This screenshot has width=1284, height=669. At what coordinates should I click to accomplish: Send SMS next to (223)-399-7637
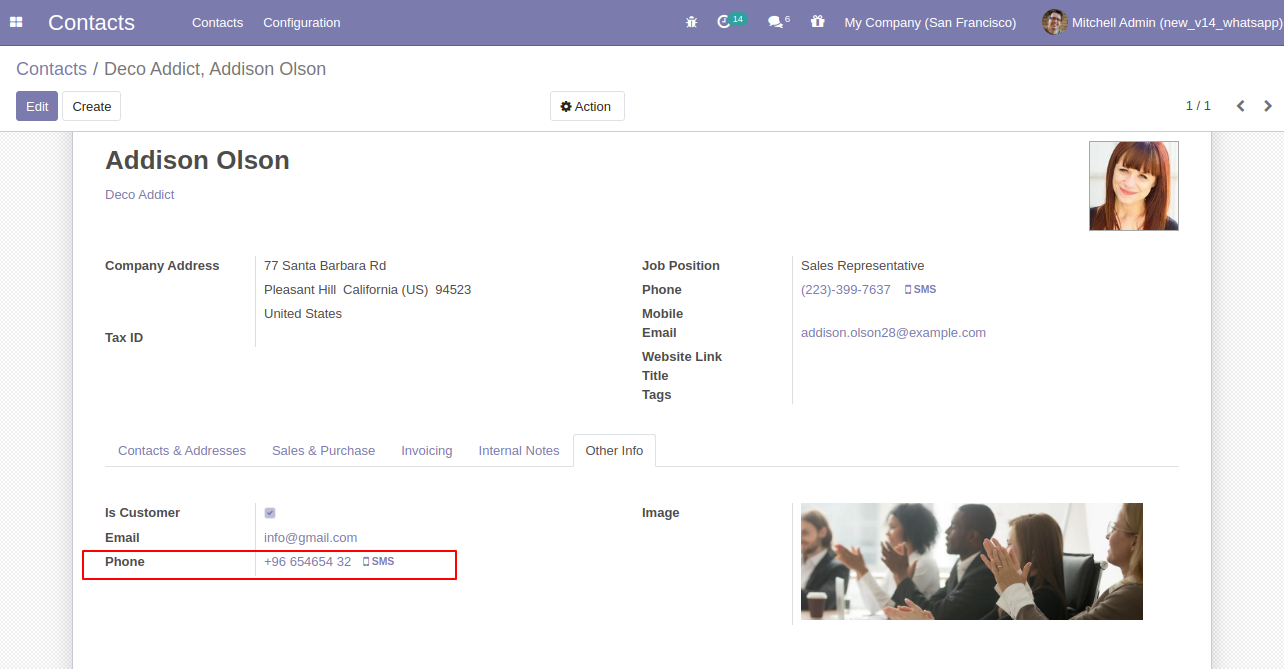(920, 290)
